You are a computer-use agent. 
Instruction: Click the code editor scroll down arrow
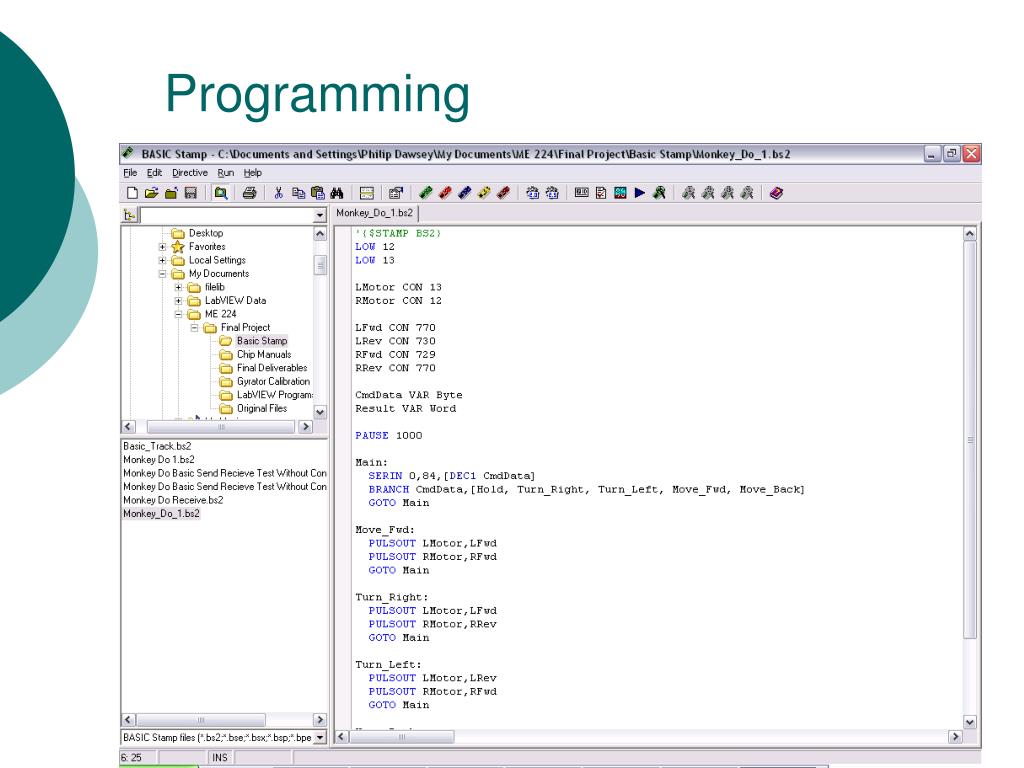(970, 722)
